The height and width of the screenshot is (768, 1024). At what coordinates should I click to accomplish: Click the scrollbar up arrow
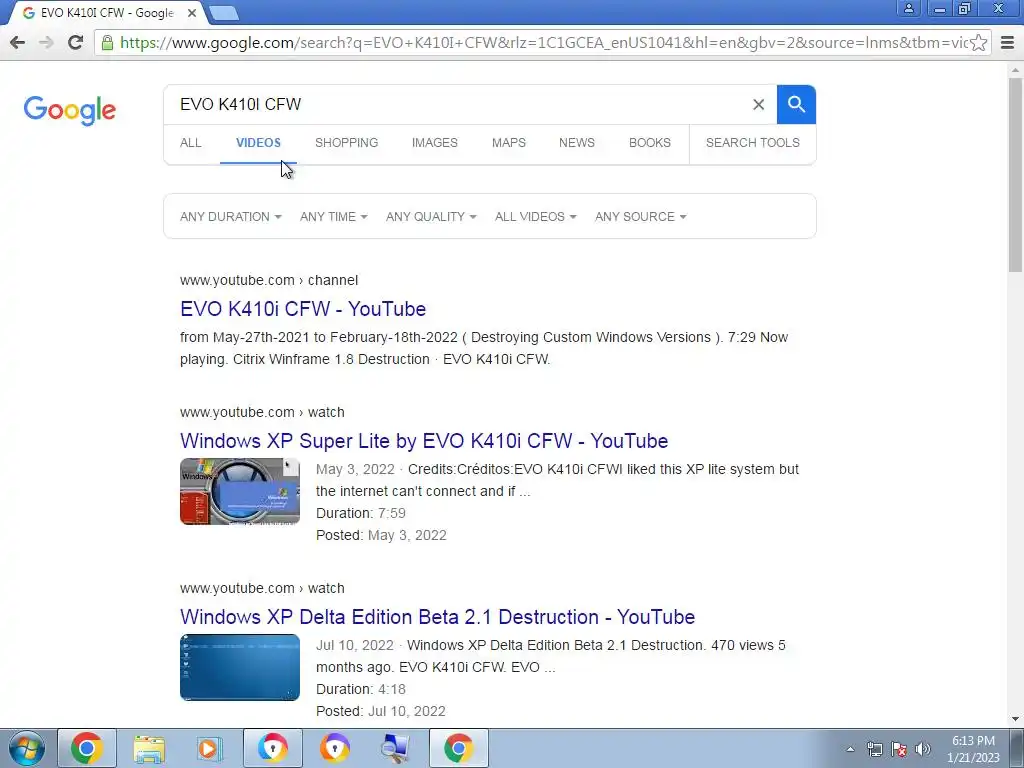pyautogui.click(x=1015, y=69)
